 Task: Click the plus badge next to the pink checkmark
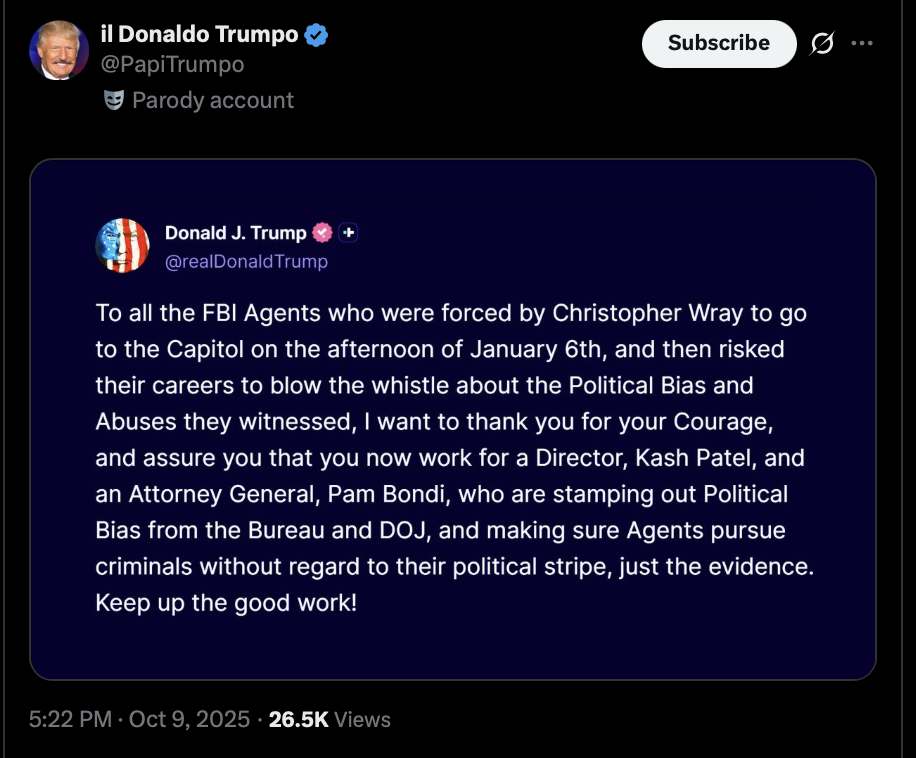tap(348, 233)
